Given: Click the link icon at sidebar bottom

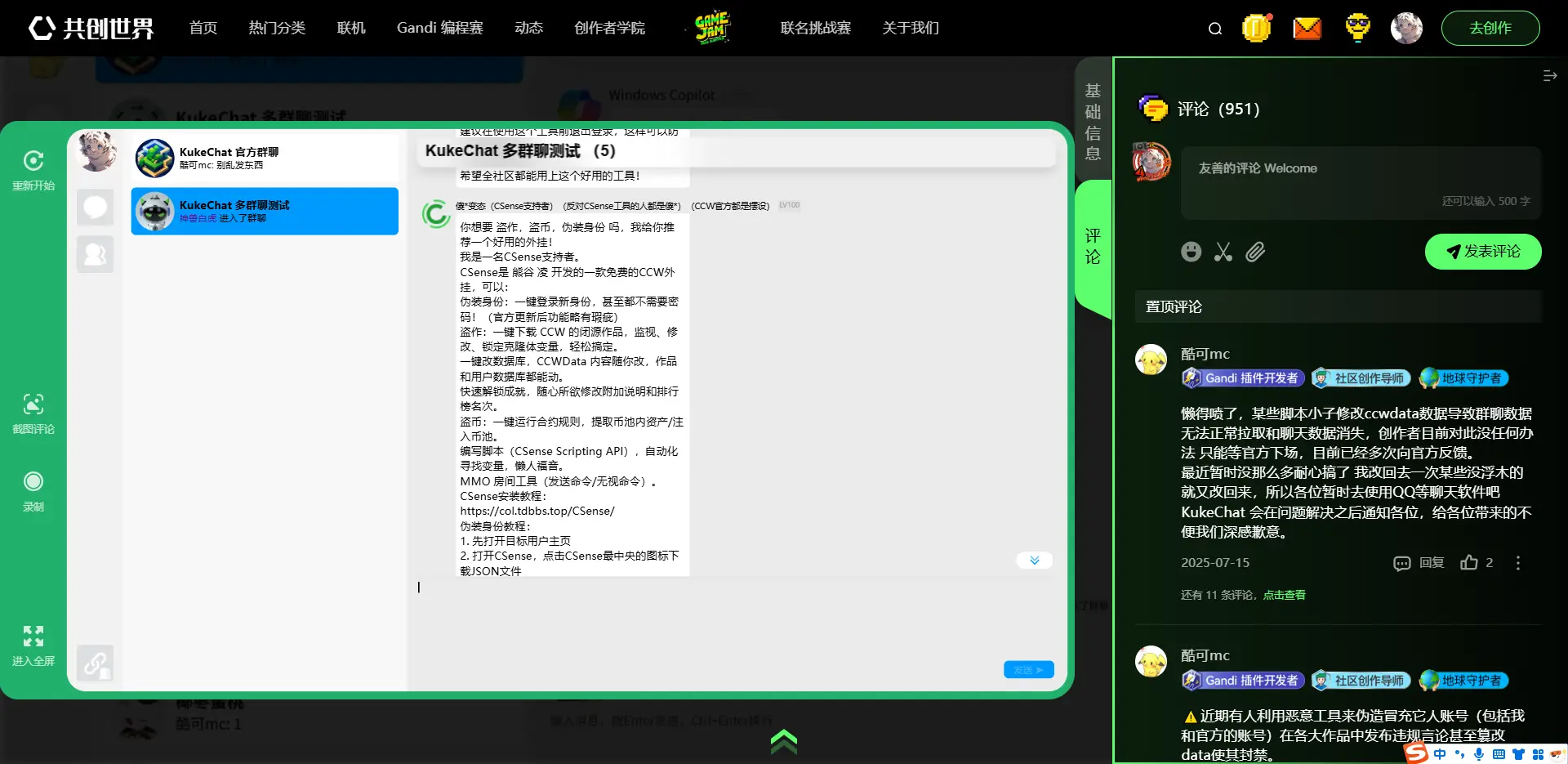Looking at the screenshot, I should click(95, 663).
